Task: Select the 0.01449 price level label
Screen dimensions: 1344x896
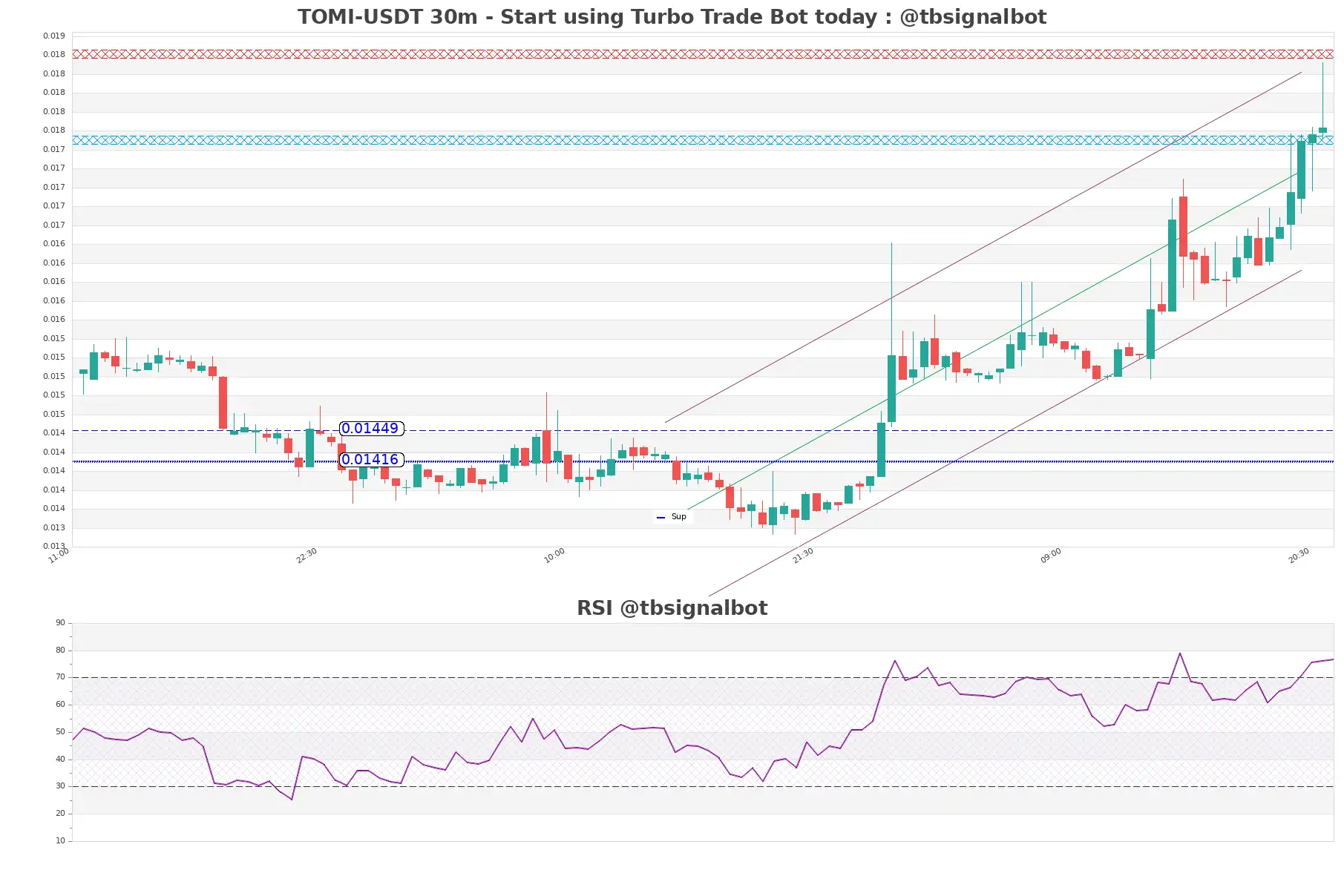Action: coord(371,429)
